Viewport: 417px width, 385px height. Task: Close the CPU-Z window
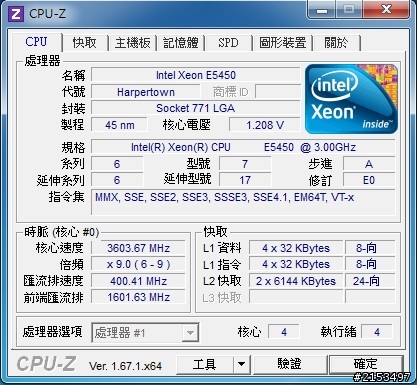(386, 10)
